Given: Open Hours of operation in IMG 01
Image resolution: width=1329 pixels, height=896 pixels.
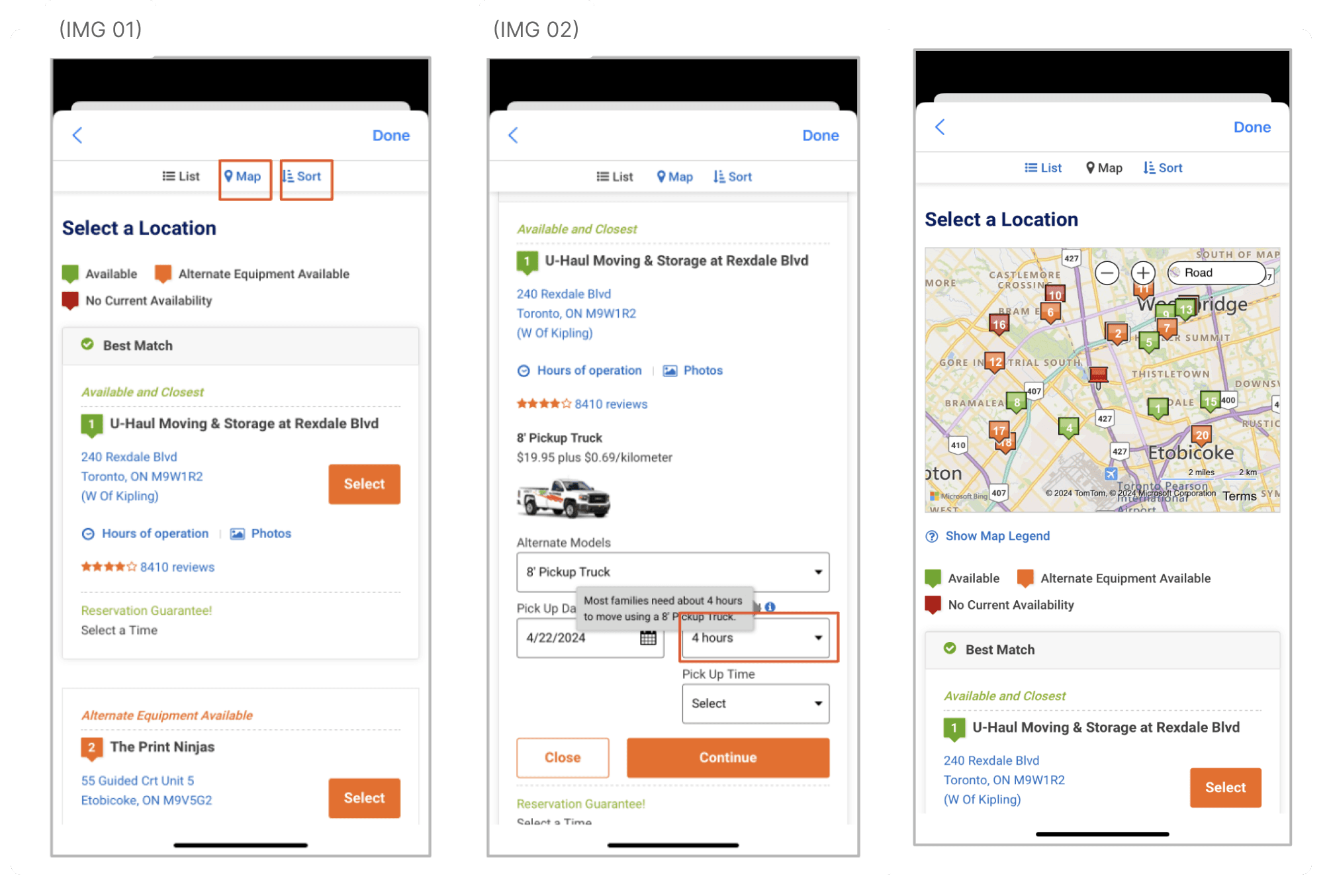Looking at the screenshot, I should (x=145, y=533).
